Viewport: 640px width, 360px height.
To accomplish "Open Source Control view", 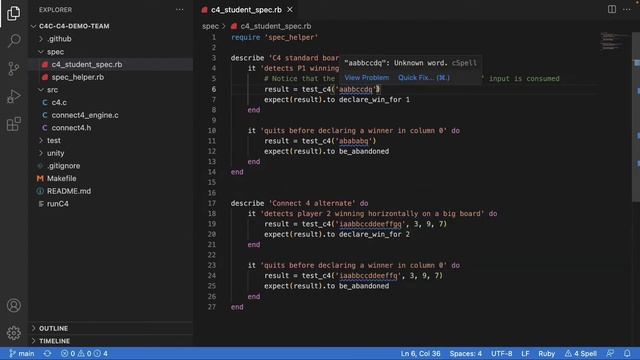I will point(13,69).
